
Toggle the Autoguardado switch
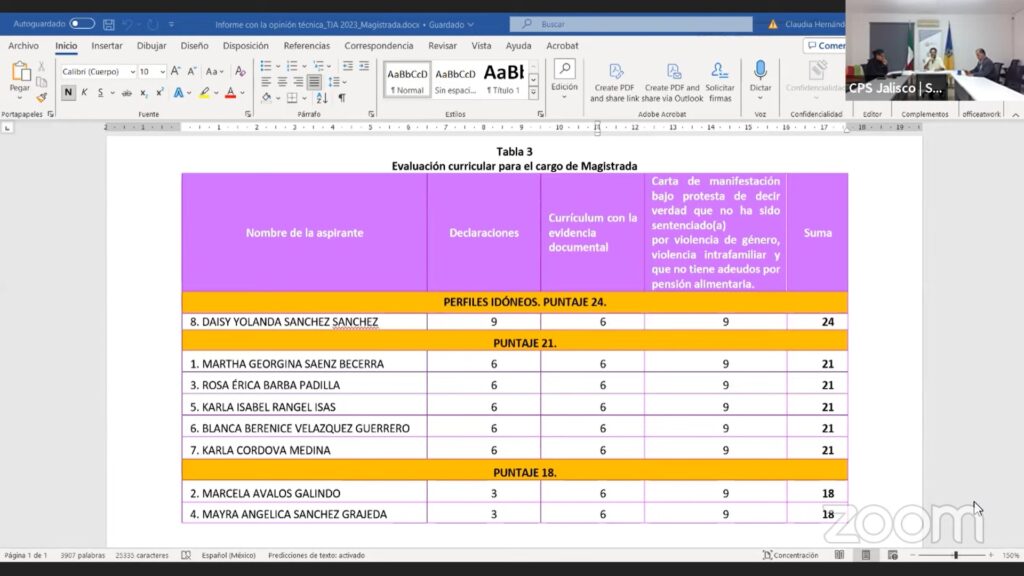click(82, 24)
